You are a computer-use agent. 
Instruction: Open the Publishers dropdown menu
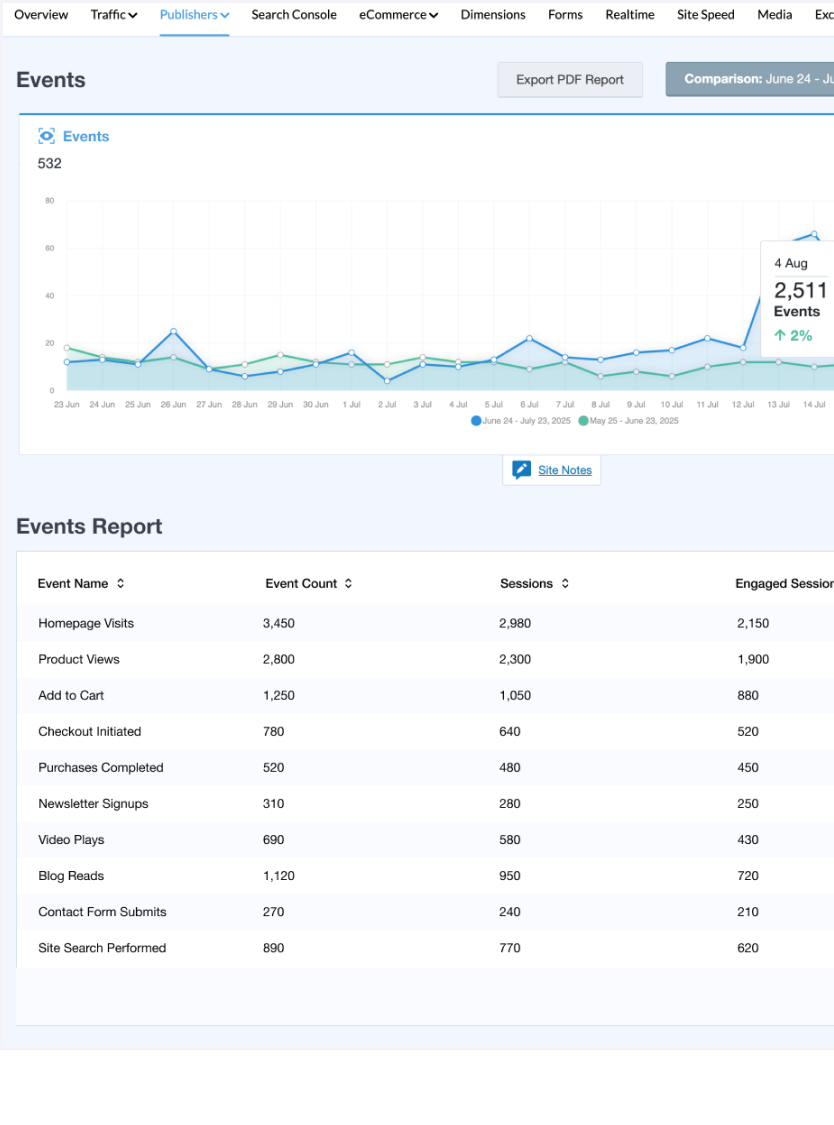click(194, 15)
